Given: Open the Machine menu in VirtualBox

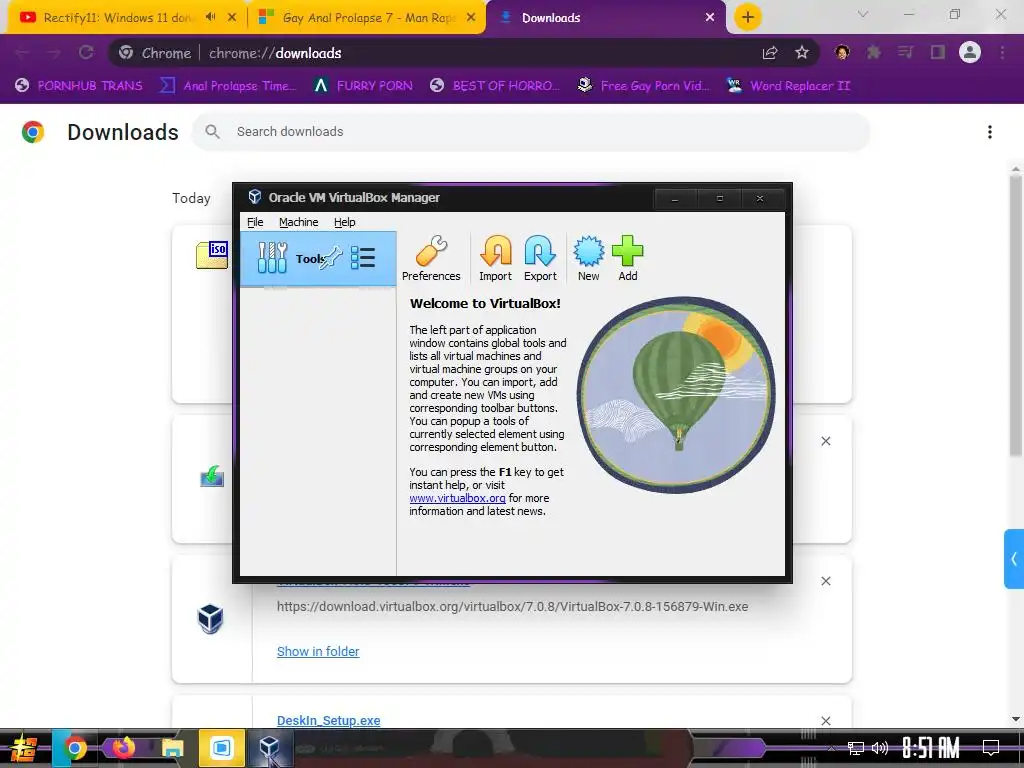Looking at the screenshot, I should pos(298,222).
